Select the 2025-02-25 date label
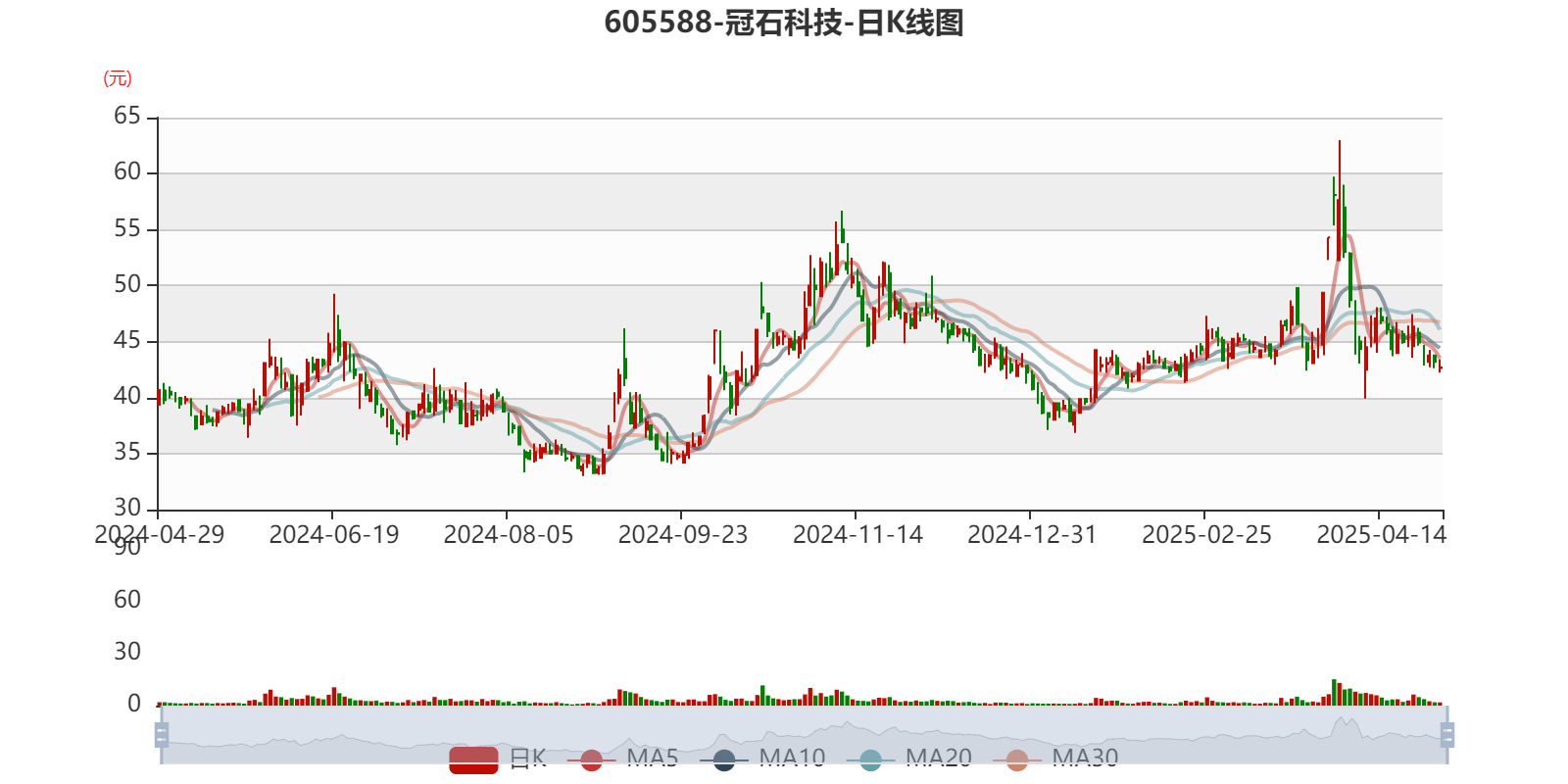The height and width of the screenshot is (784, 1568). click(x=1206, y=535)
